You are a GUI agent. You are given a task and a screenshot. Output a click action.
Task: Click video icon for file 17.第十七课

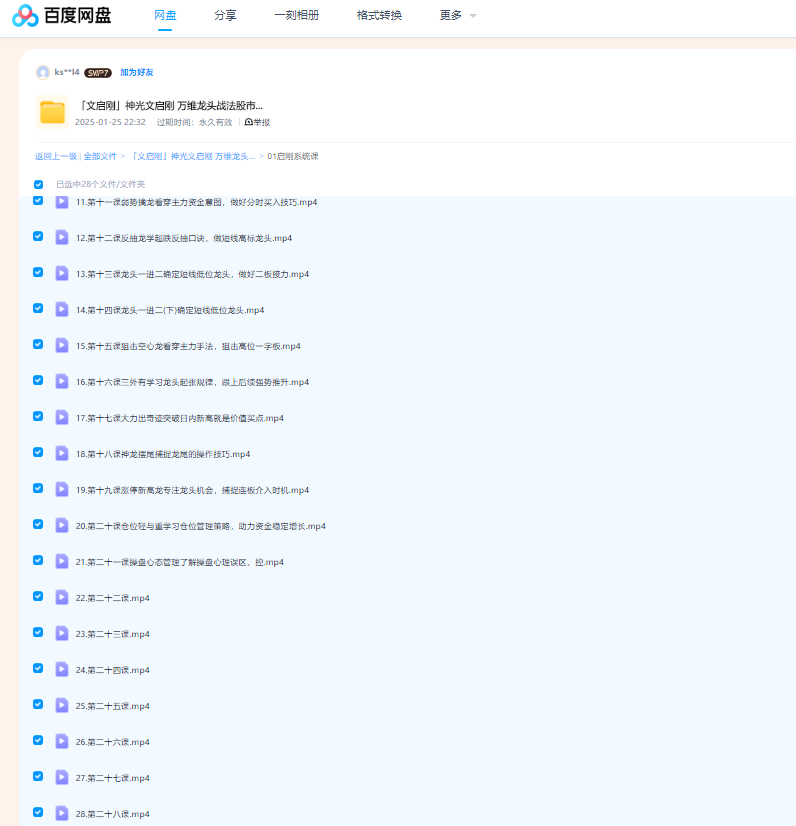coord(62,418)
